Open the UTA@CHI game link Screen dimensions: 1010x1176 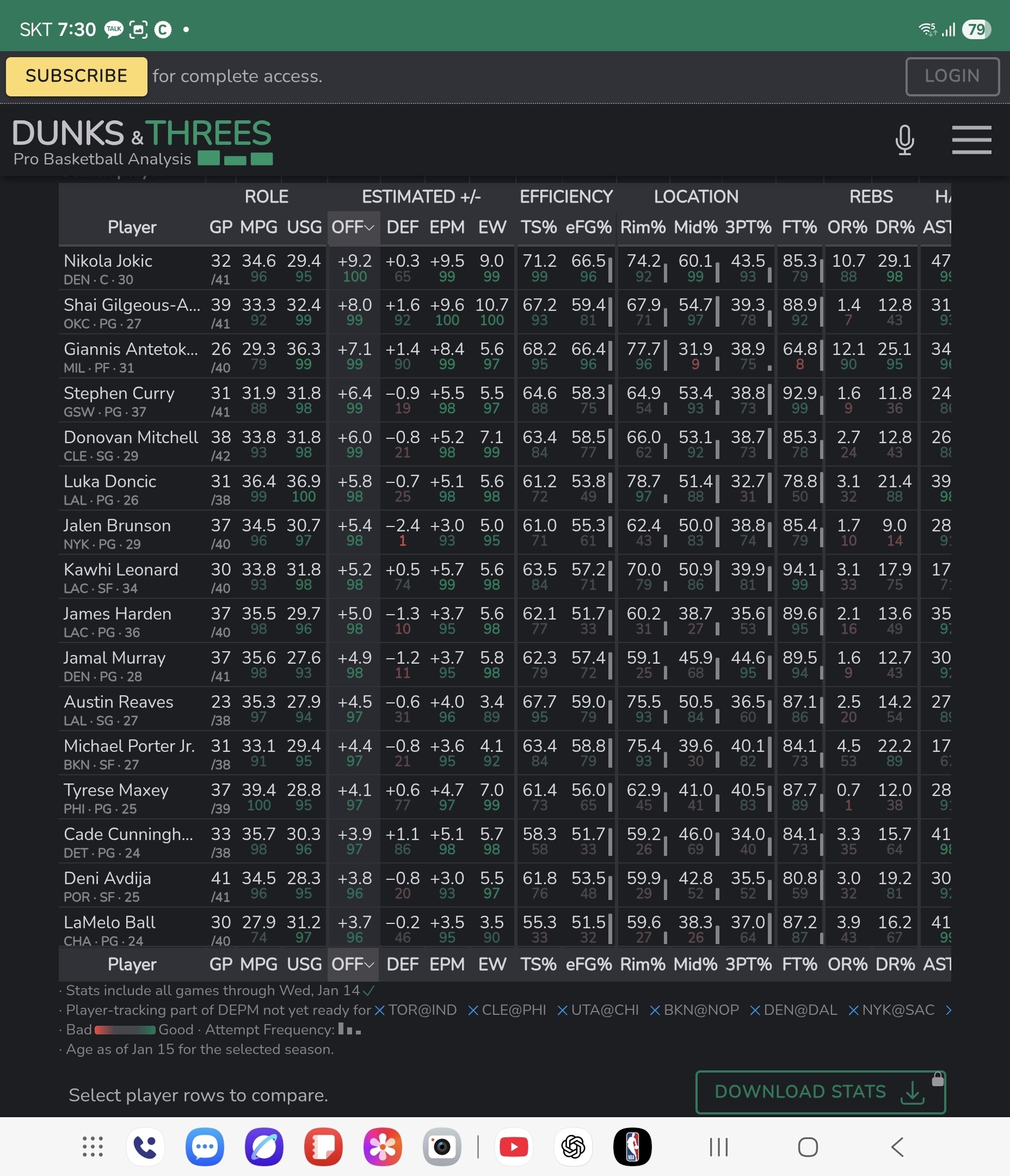click(x=604, y=1010)
